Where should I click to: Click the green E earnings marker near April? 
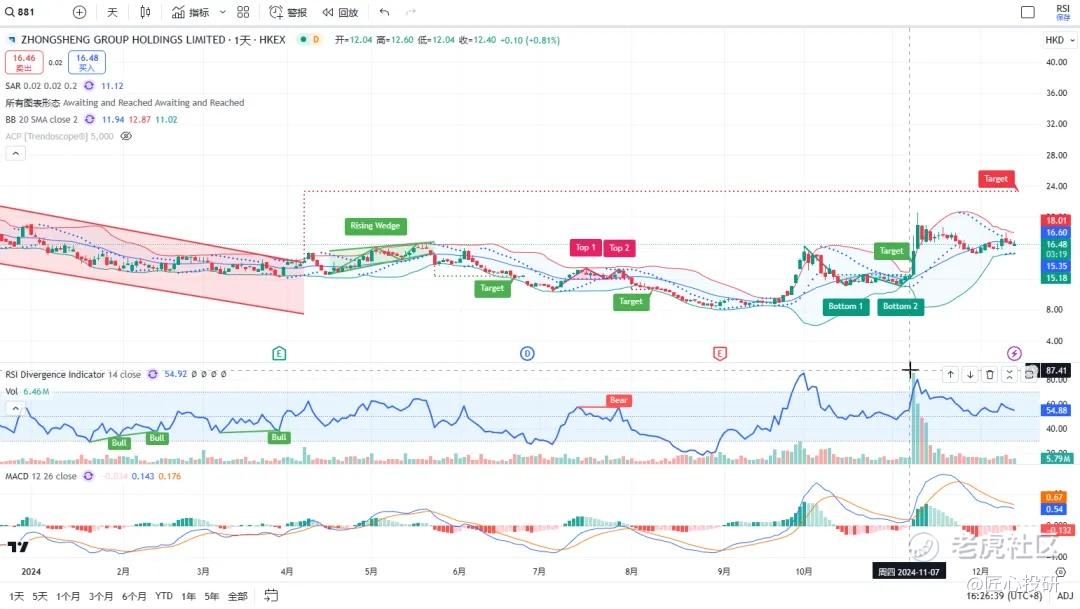[279, 353]
